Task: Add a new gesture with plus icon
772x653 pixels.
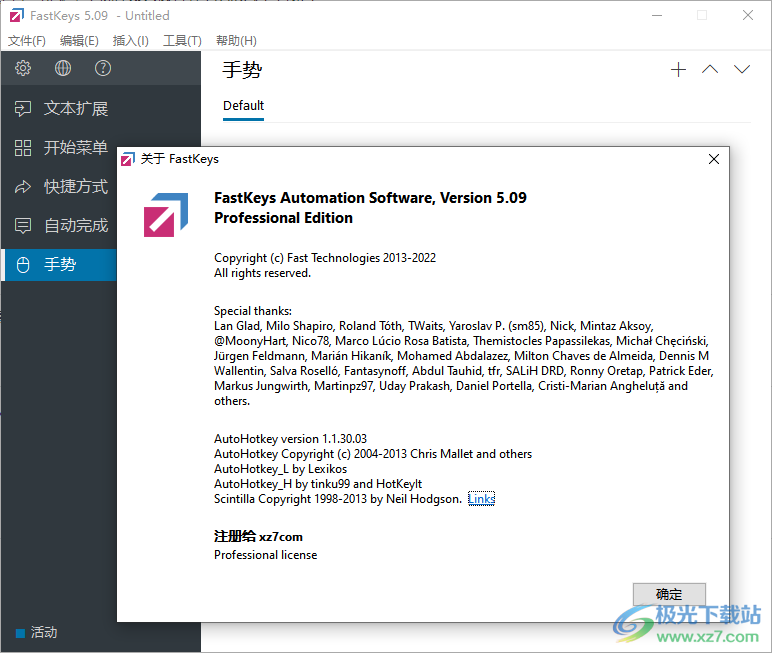Action: (x=678, y=69)
